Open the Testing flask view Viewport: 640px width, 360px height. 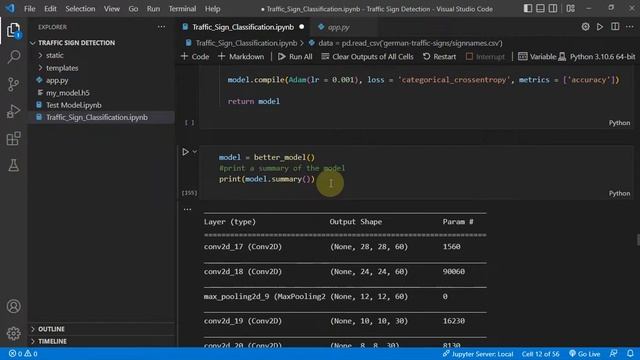click(x=13, y=165)
